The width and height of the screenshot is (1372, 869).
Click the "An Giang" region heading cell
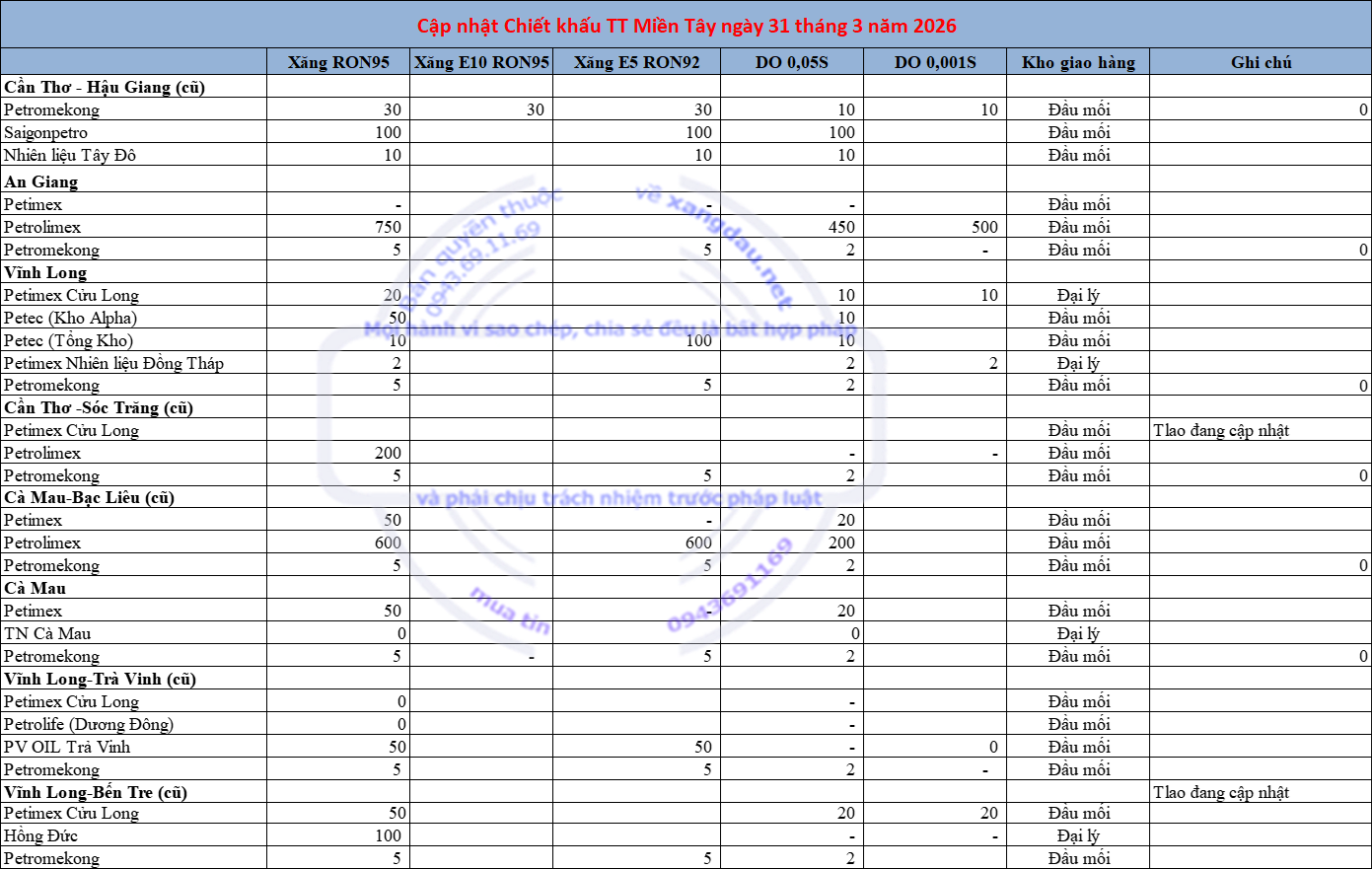tap(41, 181)
